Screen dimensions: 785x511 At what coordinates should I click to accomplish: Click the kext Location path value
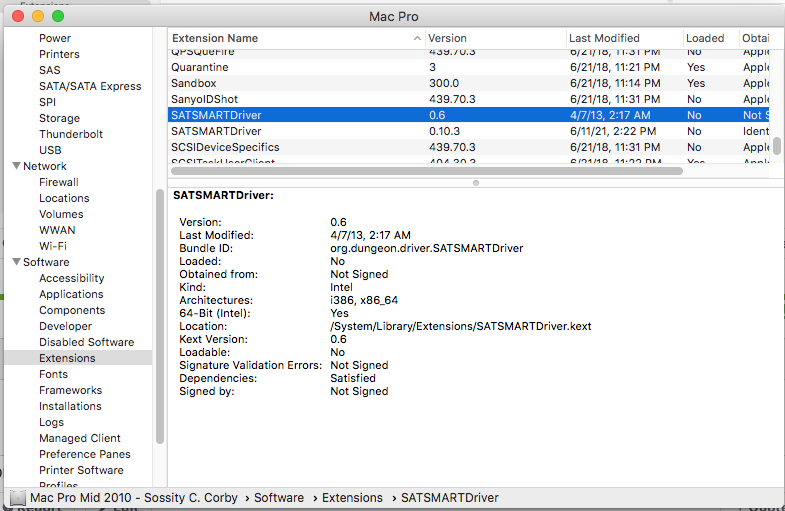click(461, 326)
